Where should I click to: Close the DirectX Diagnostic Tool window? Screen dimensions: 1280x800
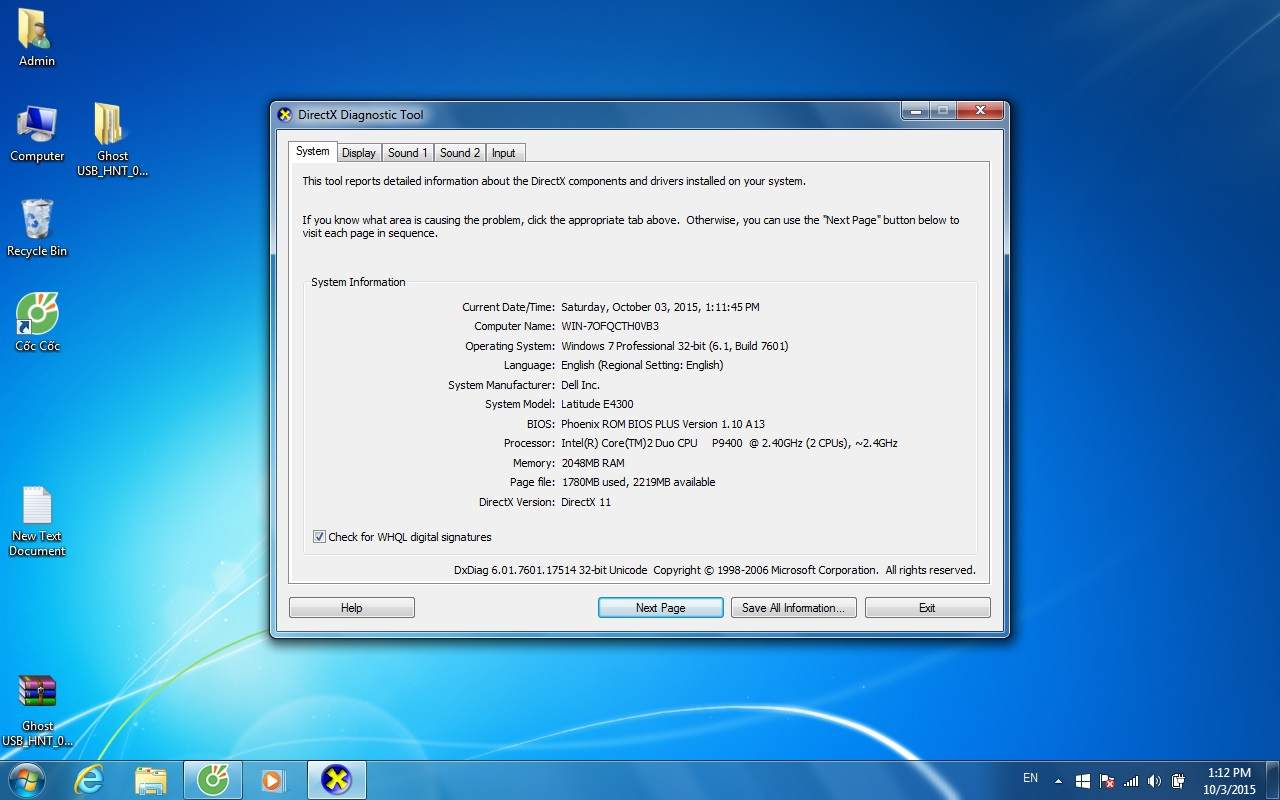click(x=980, y=110)
